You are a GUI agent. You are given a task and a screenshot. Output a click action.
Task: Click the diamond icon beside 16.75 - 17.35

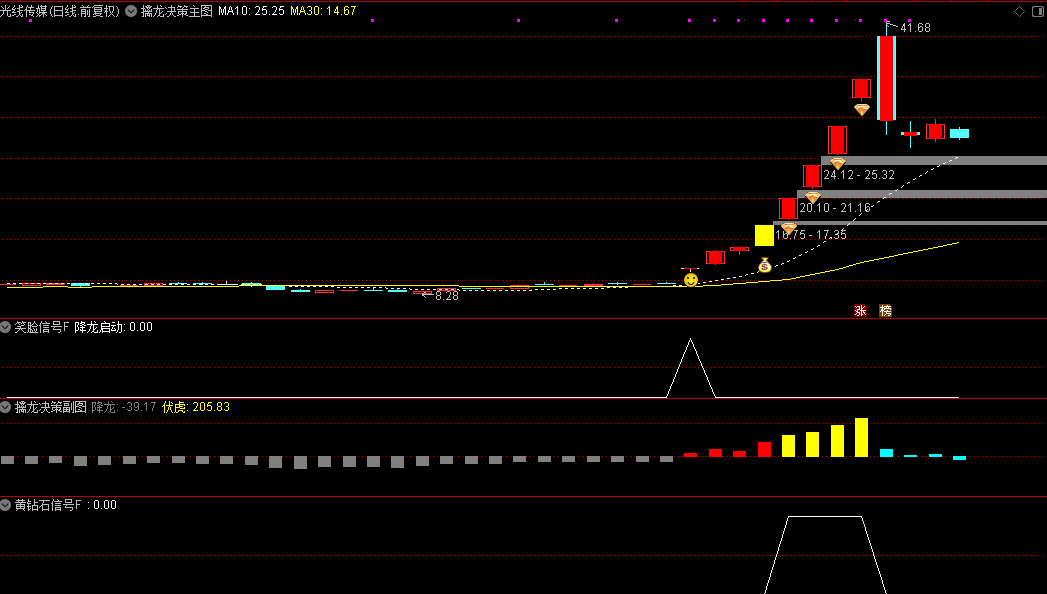point(789,228)
